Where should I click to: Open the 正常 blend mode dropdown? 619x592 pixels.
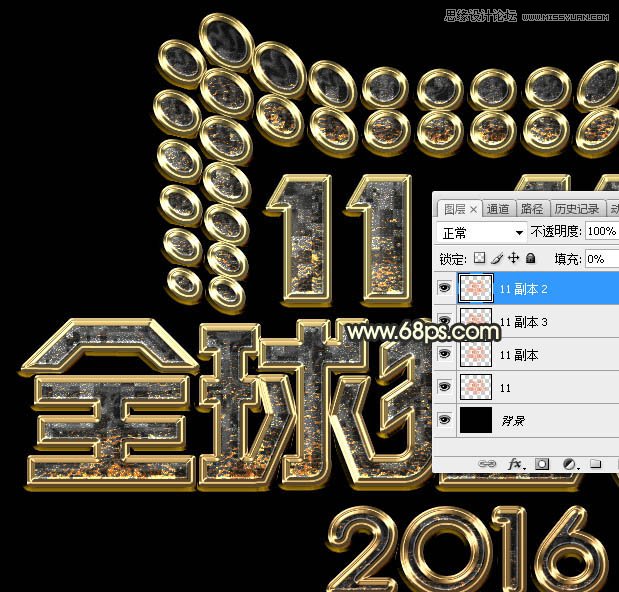[x=482, y=233]
